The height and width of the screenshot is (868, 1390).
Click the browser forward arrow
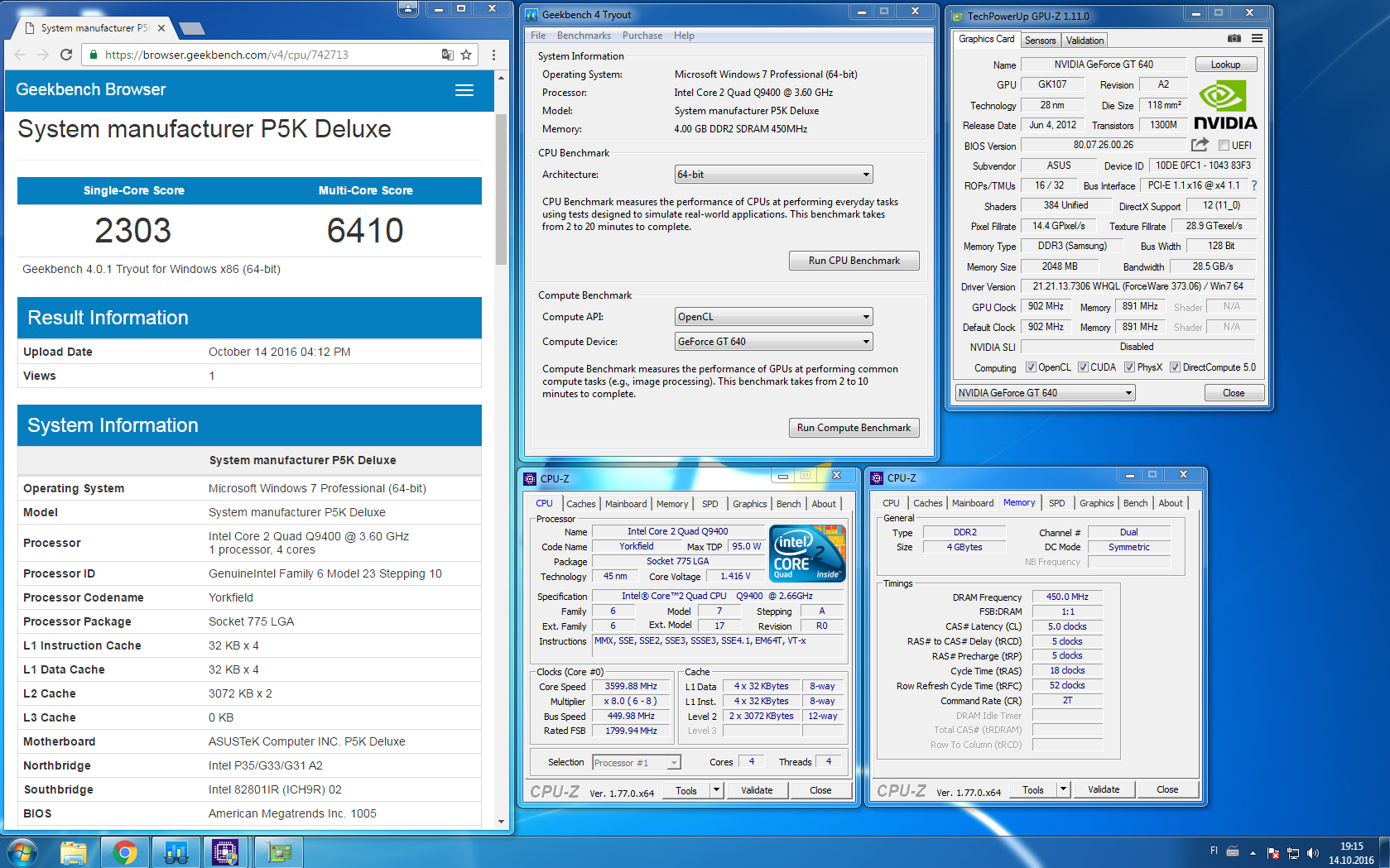point(43,55)
